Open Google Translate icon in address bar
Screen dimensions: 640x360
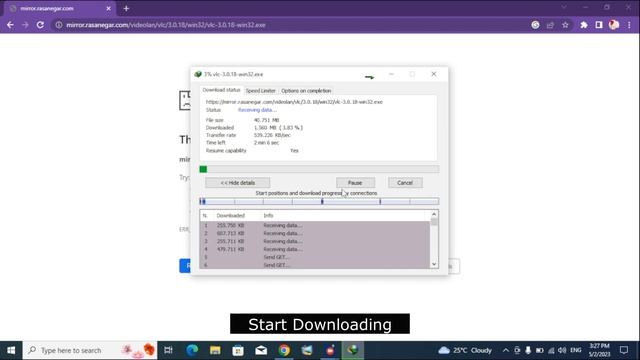tap(535, 25)
